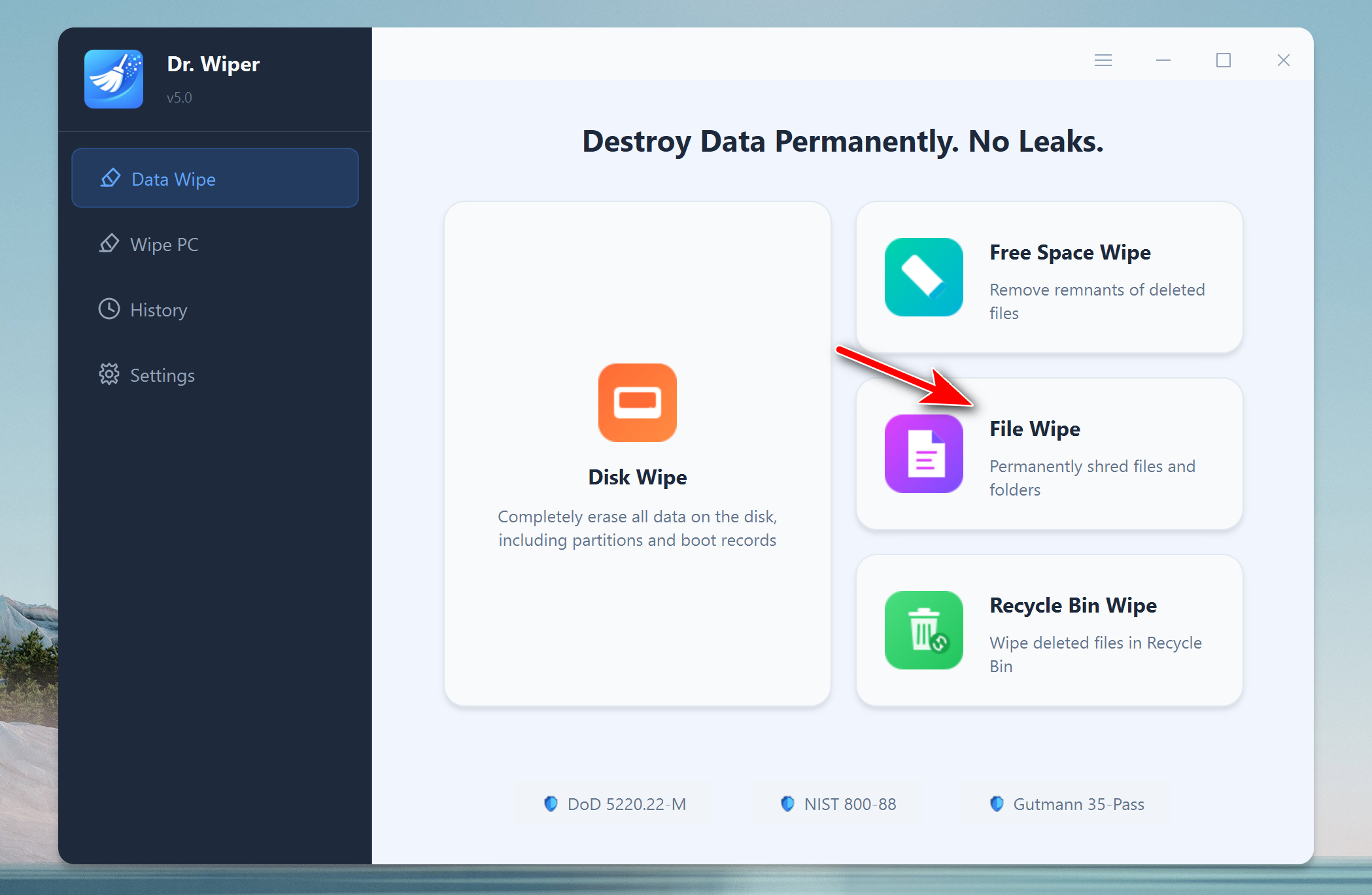Viewport: 1372px width, 895px height.
Task: Maximize the Dr. Wiper window
Action: click(x=1224, y=60)
